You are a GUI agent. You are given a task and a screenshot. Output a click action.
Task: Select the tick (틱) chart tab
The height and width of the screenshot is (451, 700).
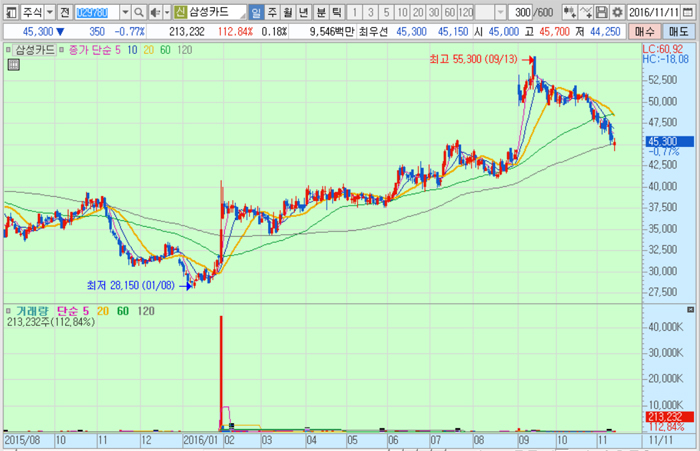(x=335, y=12)
